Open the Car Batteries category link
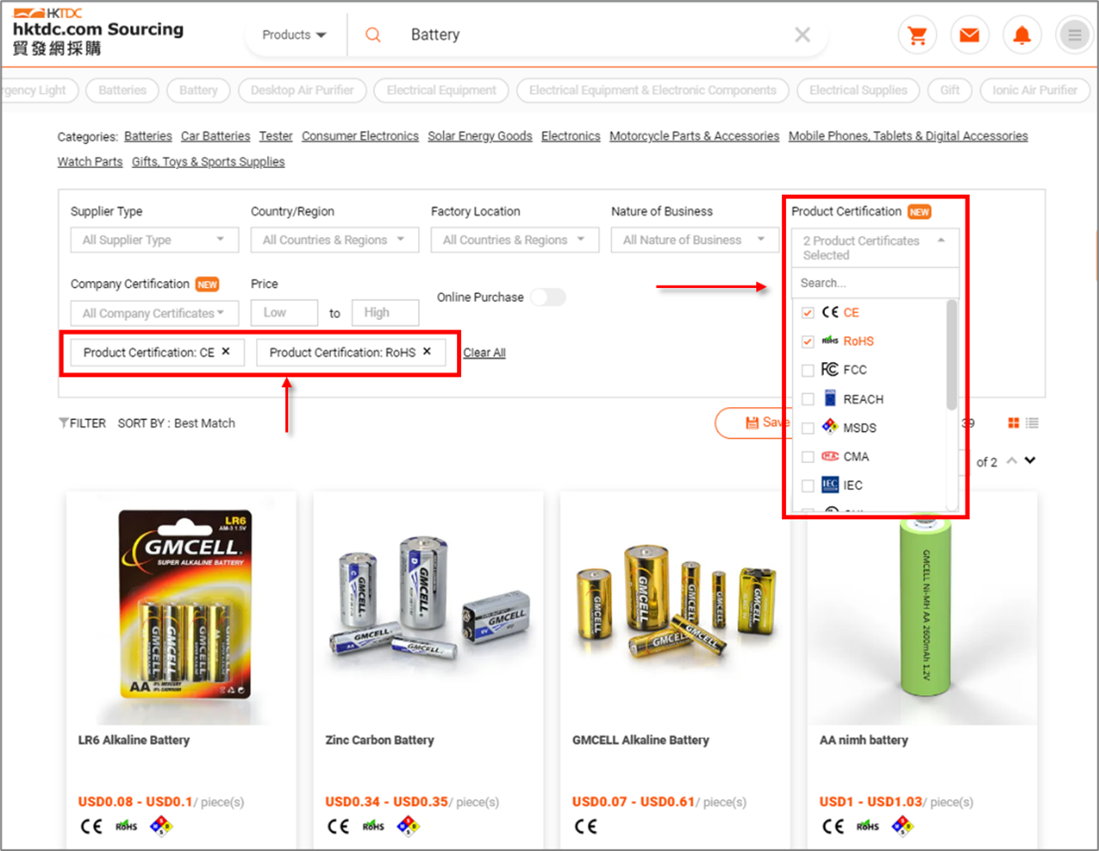1099x851 pixels. (x=215, y=136)
